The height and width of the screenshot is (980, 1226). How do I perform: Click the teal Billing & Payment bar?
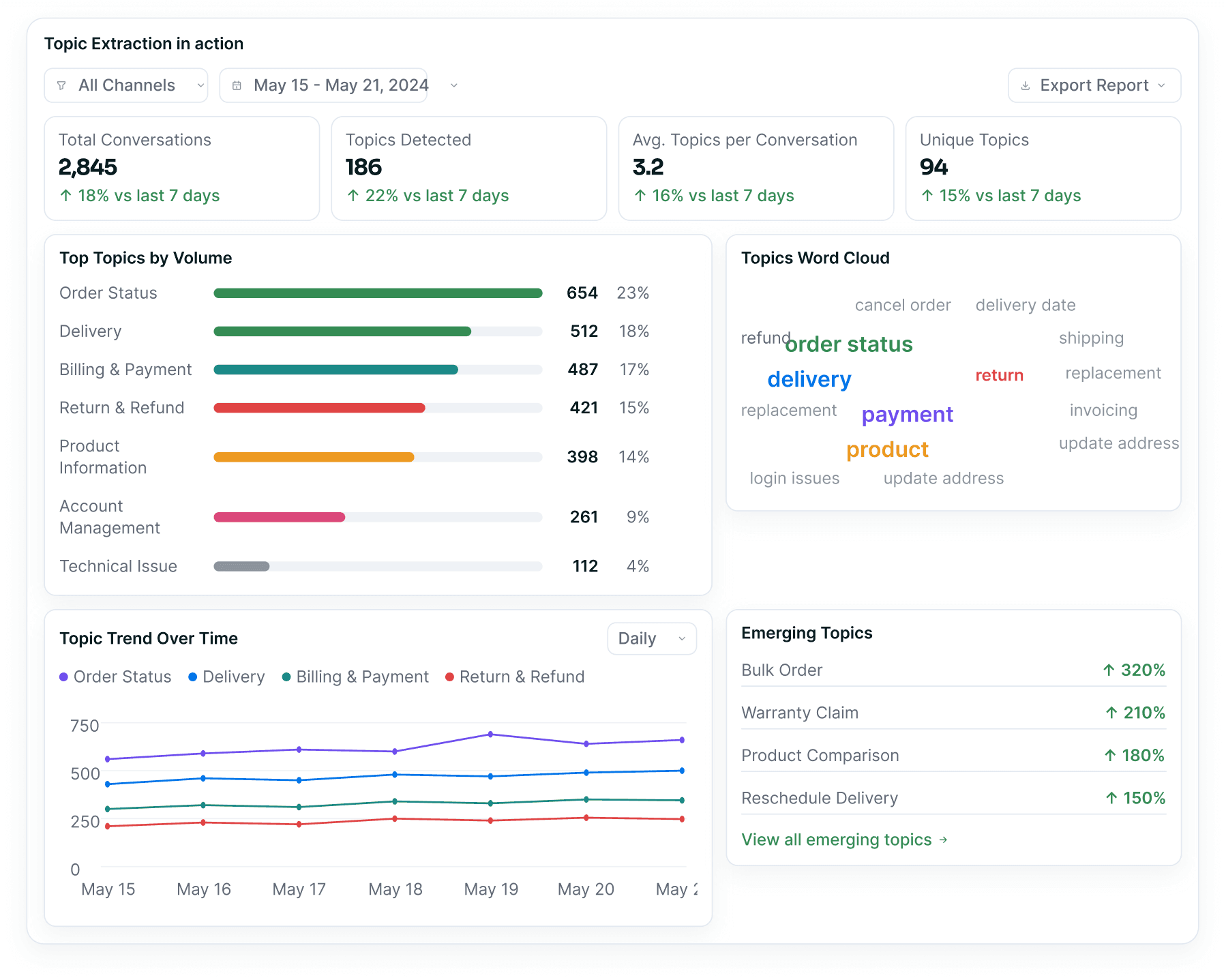click(x=335, y=370)
